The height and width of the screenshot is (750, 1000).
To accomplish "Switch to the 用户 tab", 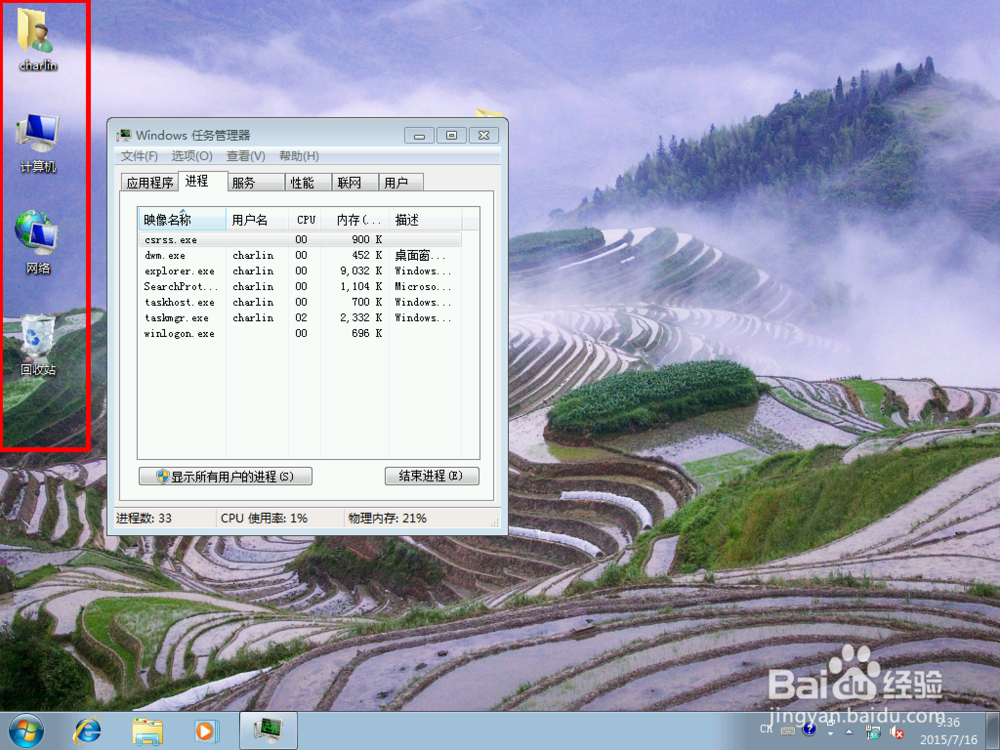I will [x=401, y=182].
